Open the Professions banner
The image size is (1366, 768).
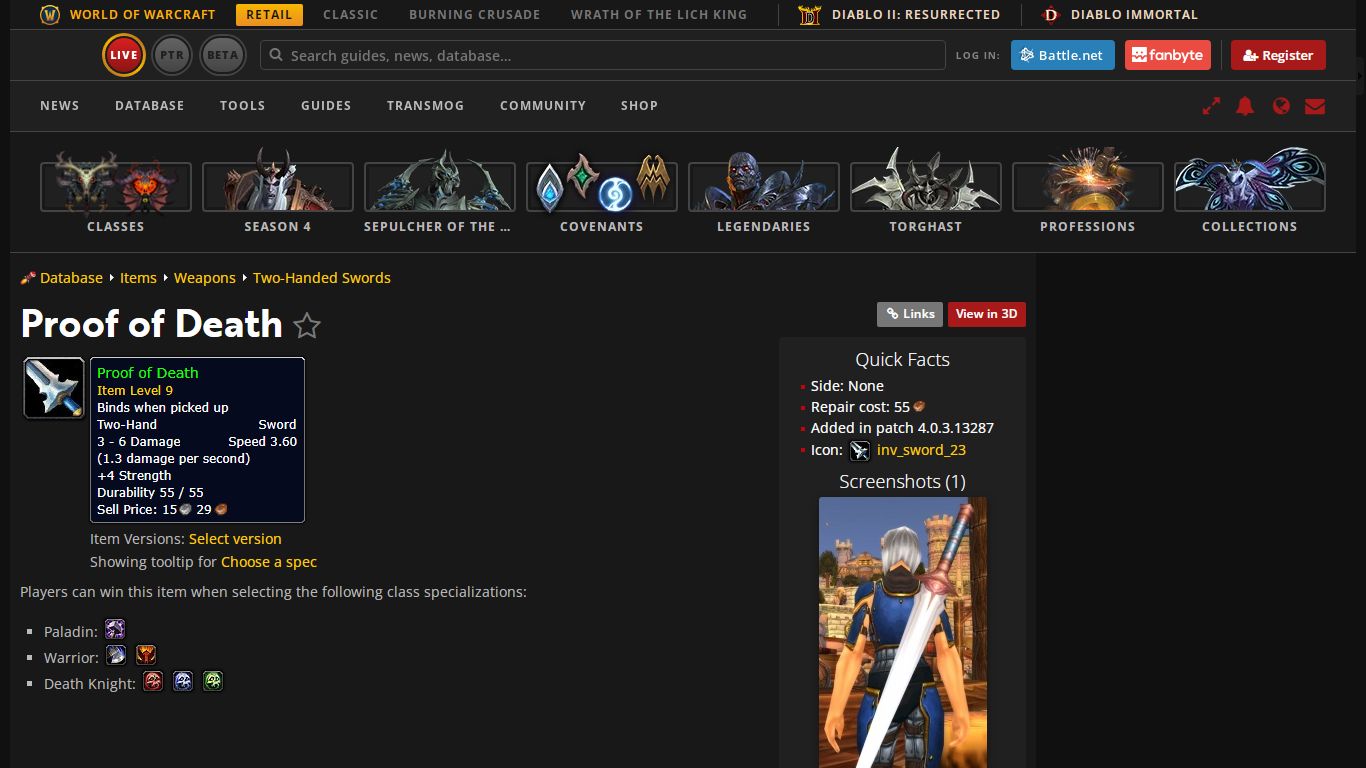1088,191
